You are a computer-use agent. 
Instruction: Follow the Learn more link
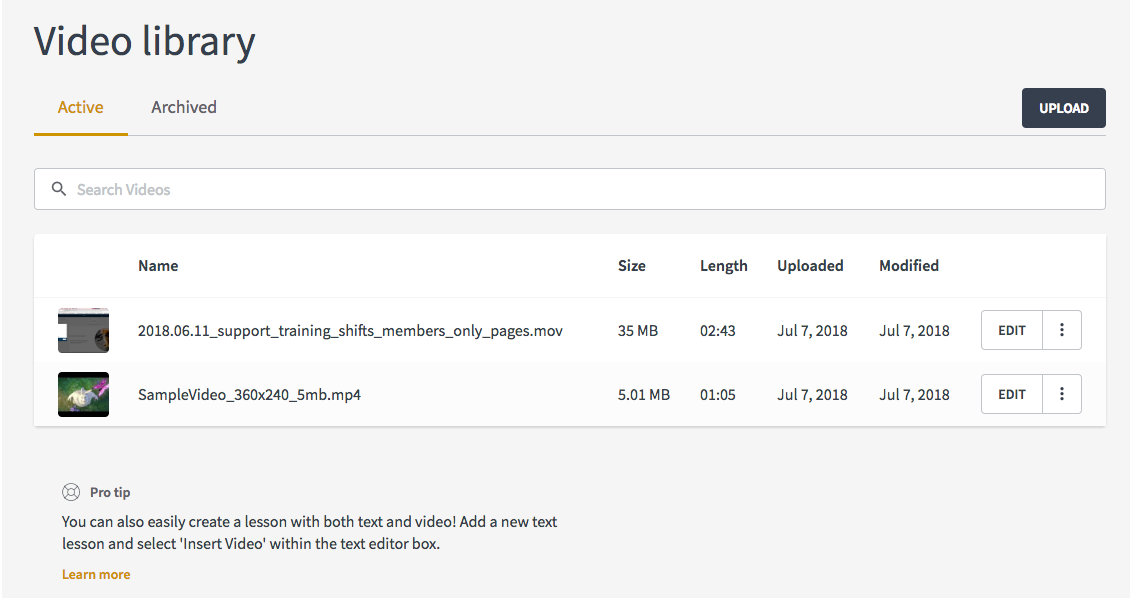[x=96, y=574]
